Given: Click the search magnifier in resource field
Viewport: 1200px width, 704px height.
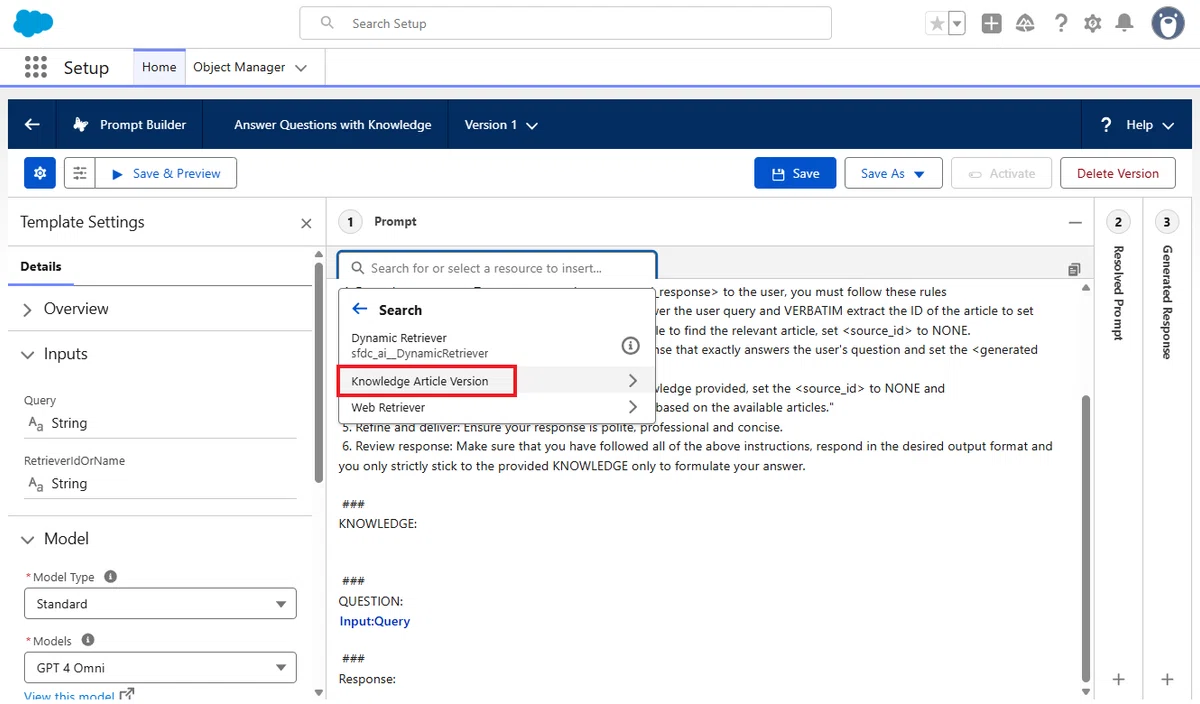Looking at the screenshot, I should point(357,268).
